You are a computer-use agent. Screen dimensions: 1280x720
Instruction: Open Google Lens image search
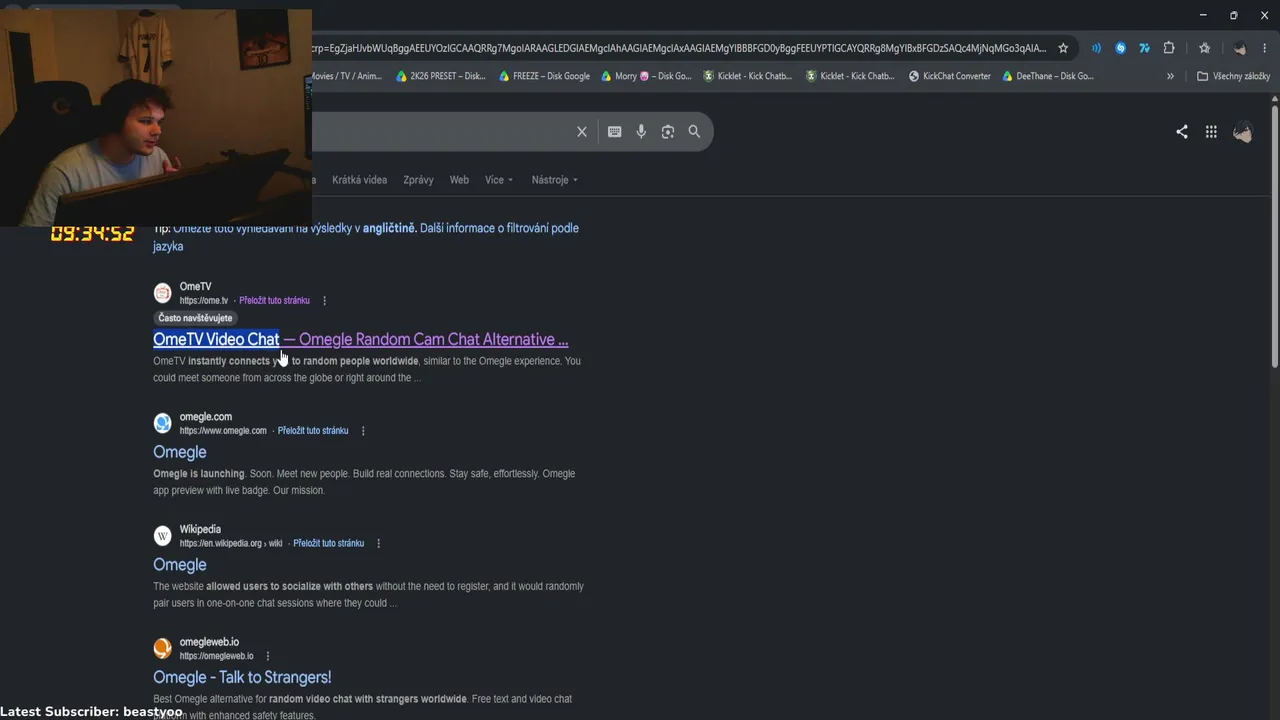click(x=668, y=132)
